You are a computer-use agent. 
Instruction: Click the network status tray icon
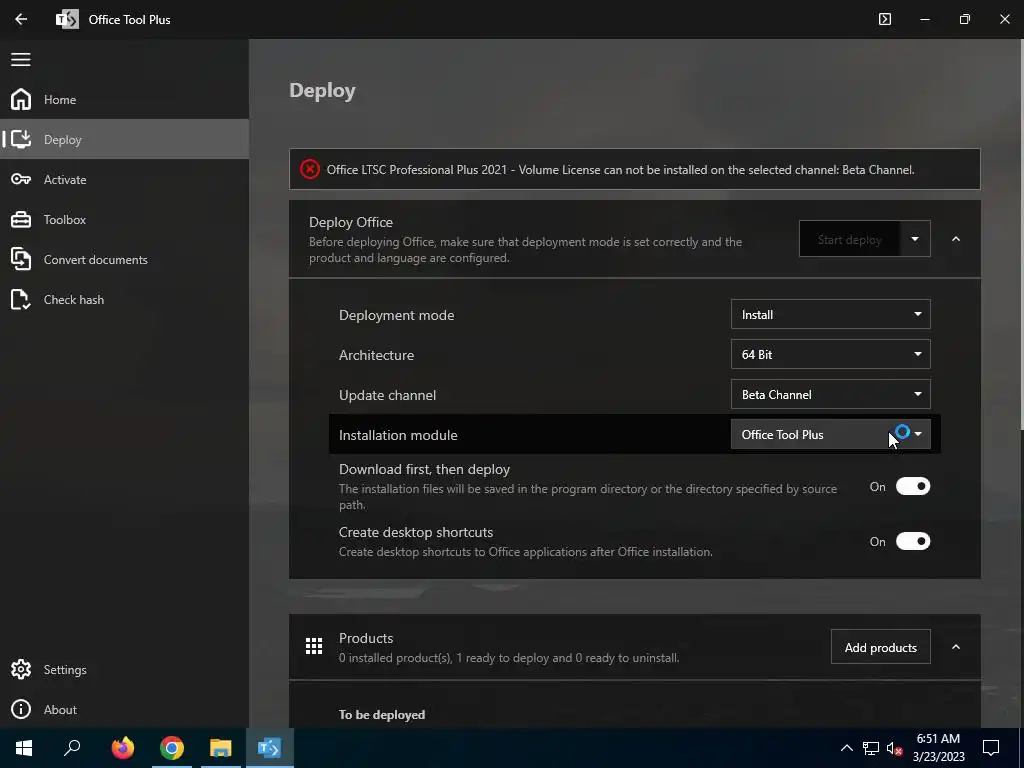click(x=871, y=748)
